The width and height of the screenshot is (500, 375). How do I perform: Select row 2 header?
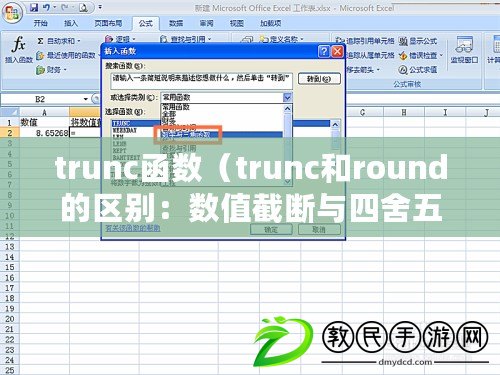(10, 133)
